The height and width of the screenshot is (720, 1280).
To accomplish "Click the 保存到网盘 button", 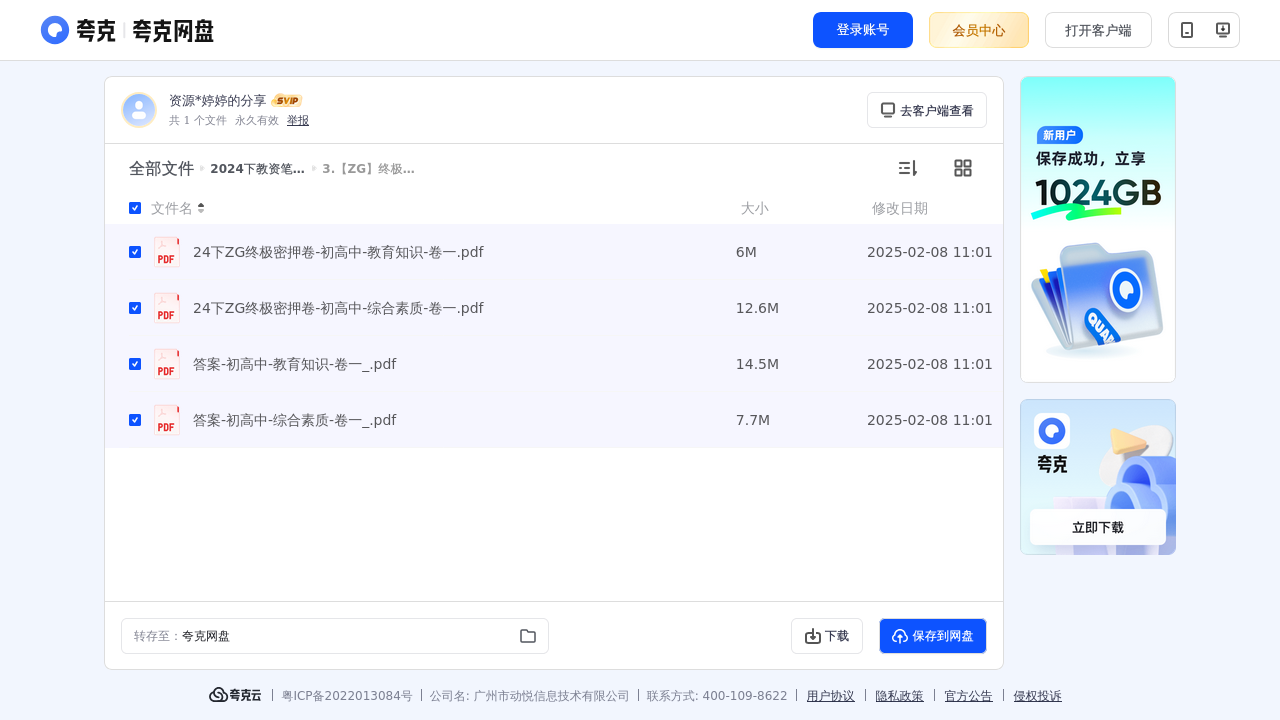I will (x=933, y=636).
